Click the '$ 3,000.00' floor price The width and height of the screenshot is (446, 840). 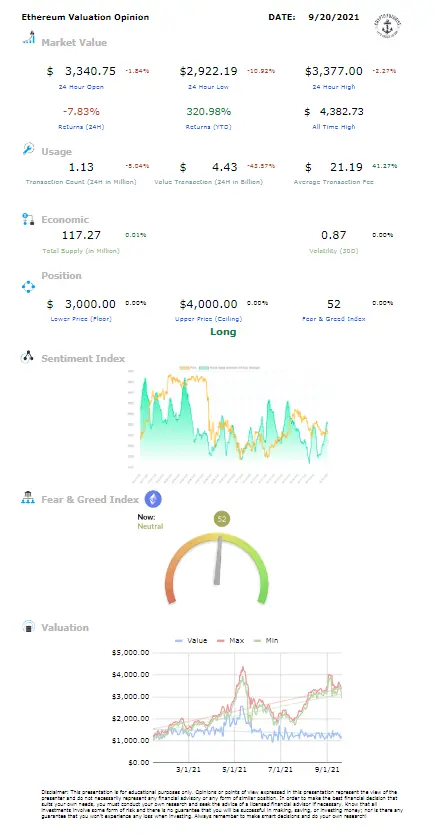pos(81,304)
